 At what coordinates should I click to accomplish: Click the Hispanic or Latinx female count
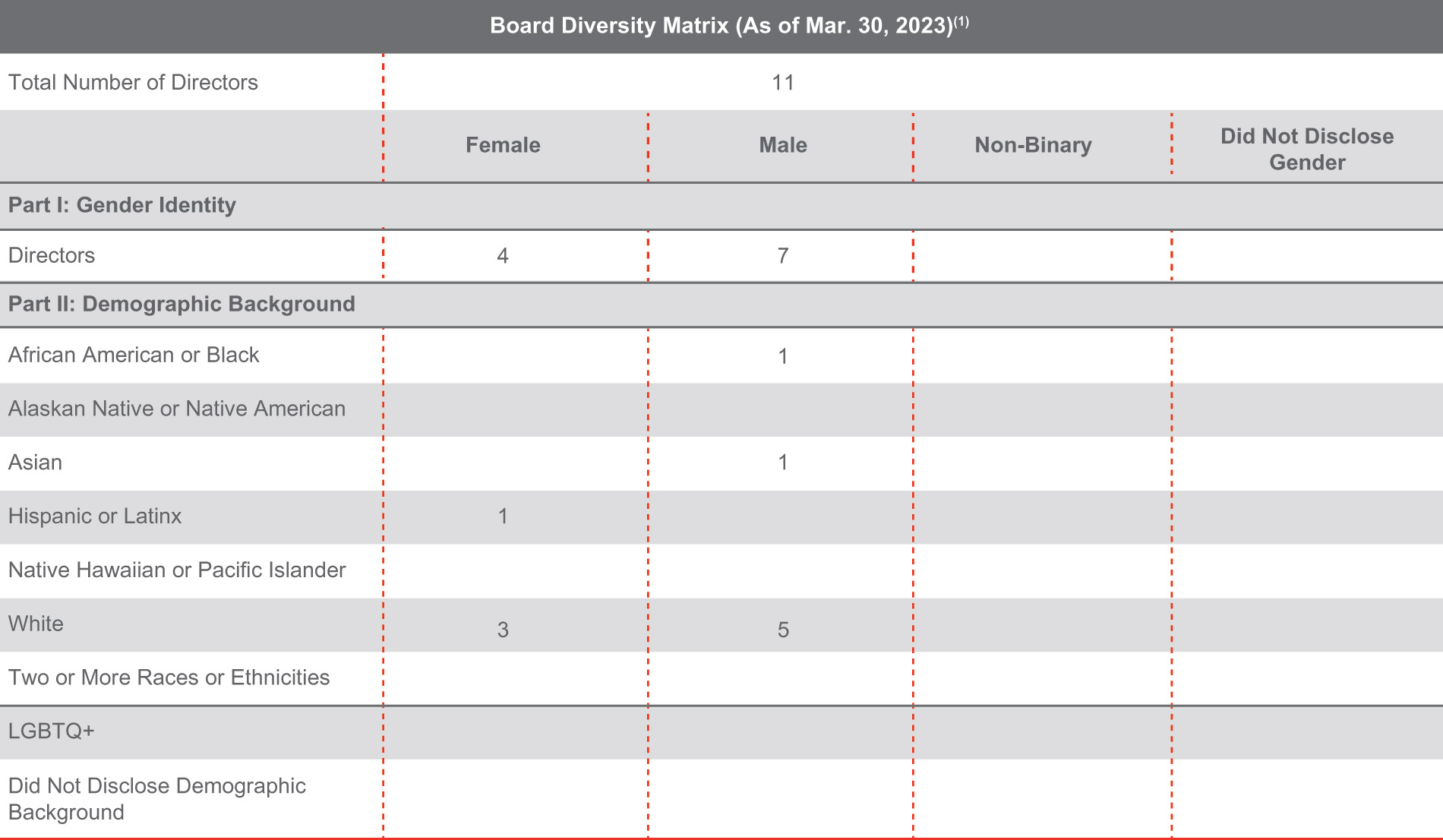503,516
